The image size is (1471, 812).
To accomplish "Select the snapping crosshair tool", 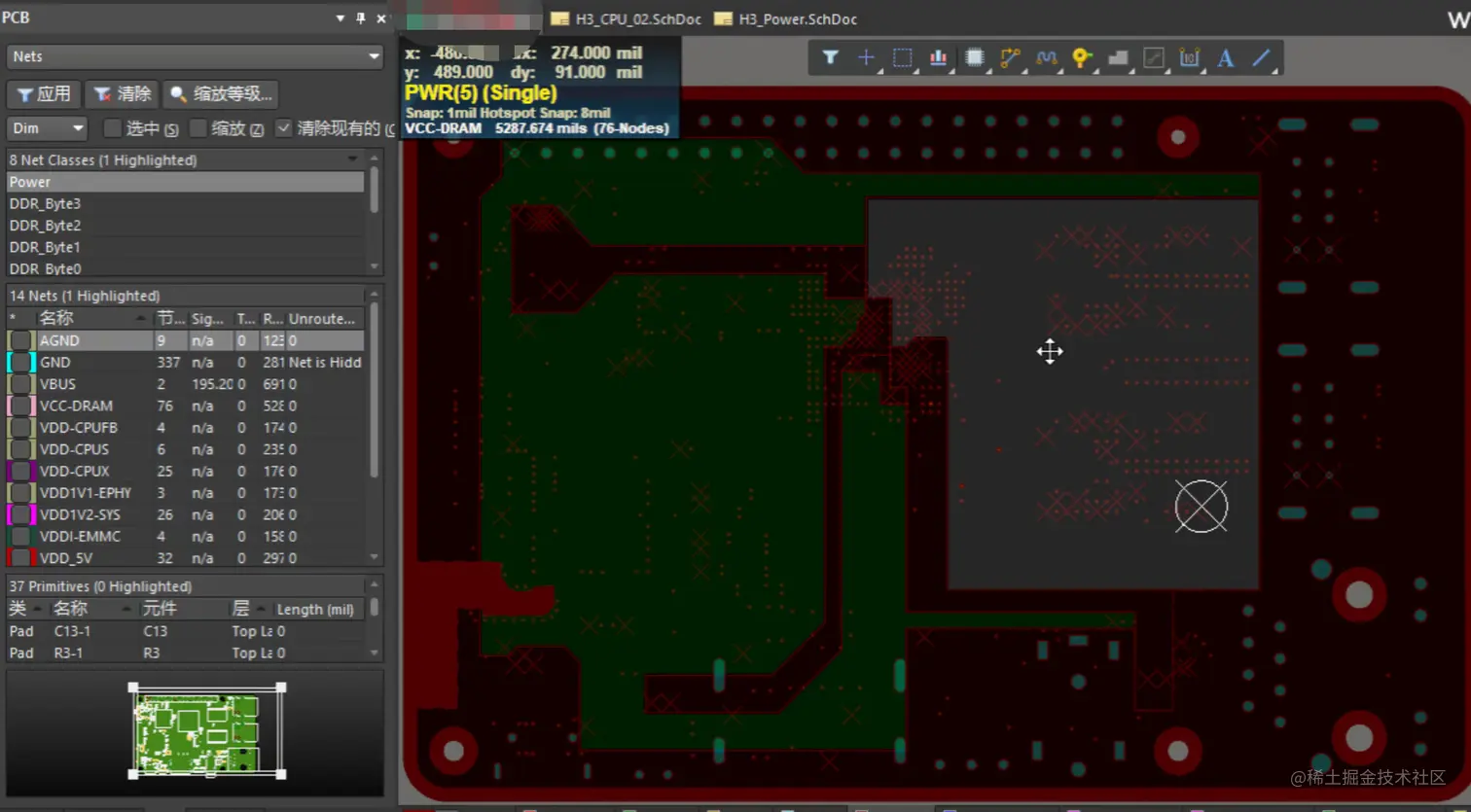I will (x=866, y=57).
